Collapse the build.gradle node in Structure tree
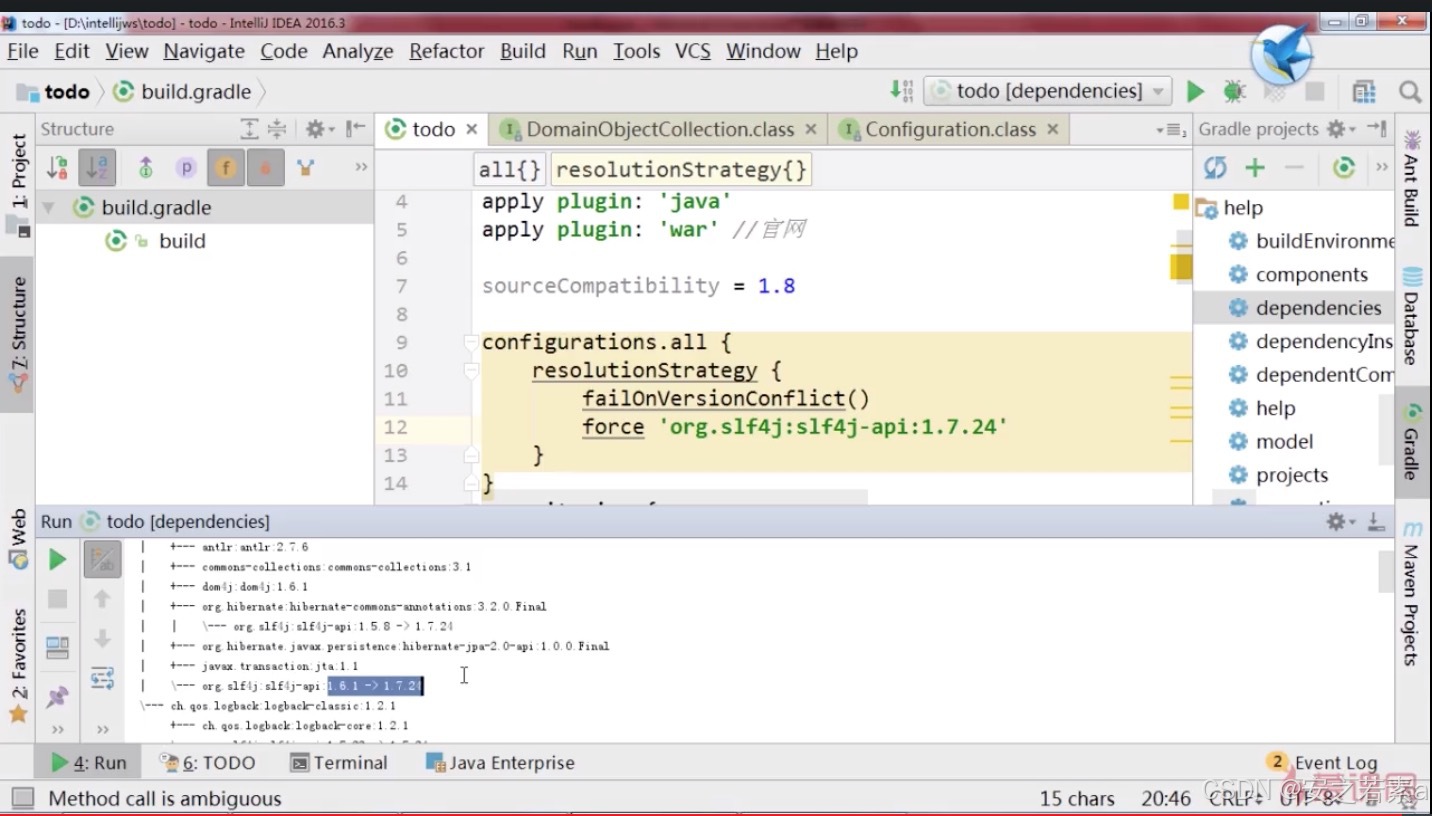The height and width of the screenshot is (816, 1432). tap(48, 208)
